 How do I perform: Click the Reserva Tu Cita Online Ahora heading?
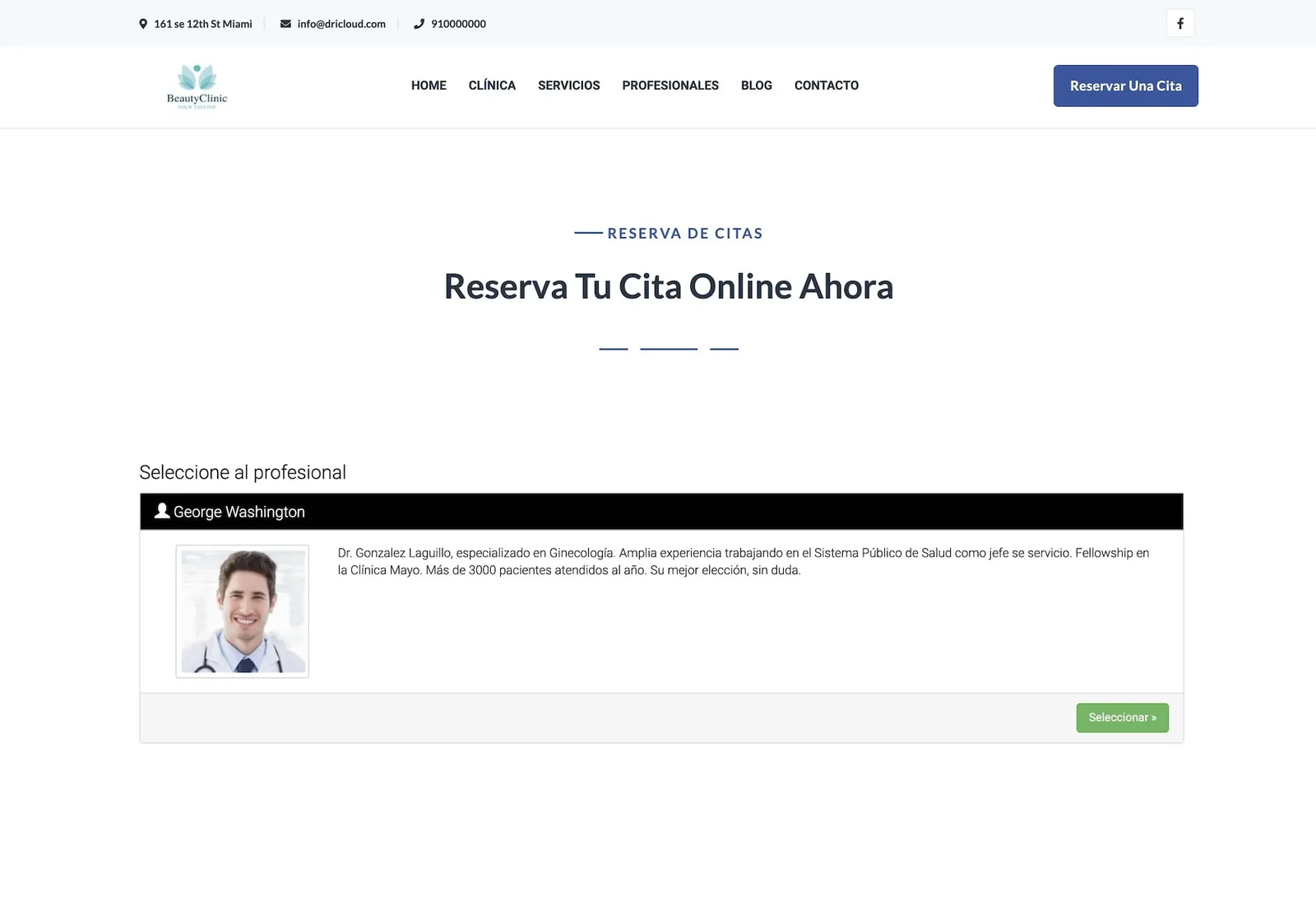click(x=668, y=286)
